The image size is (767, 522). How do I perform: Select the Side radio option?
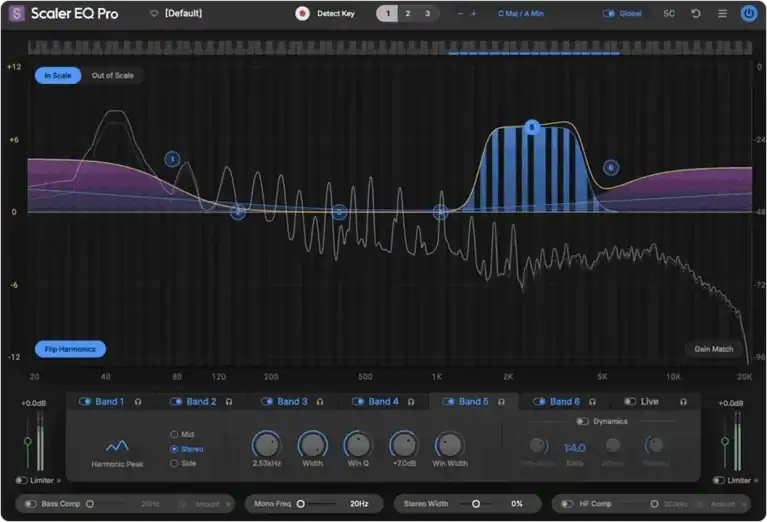[174, 463]
